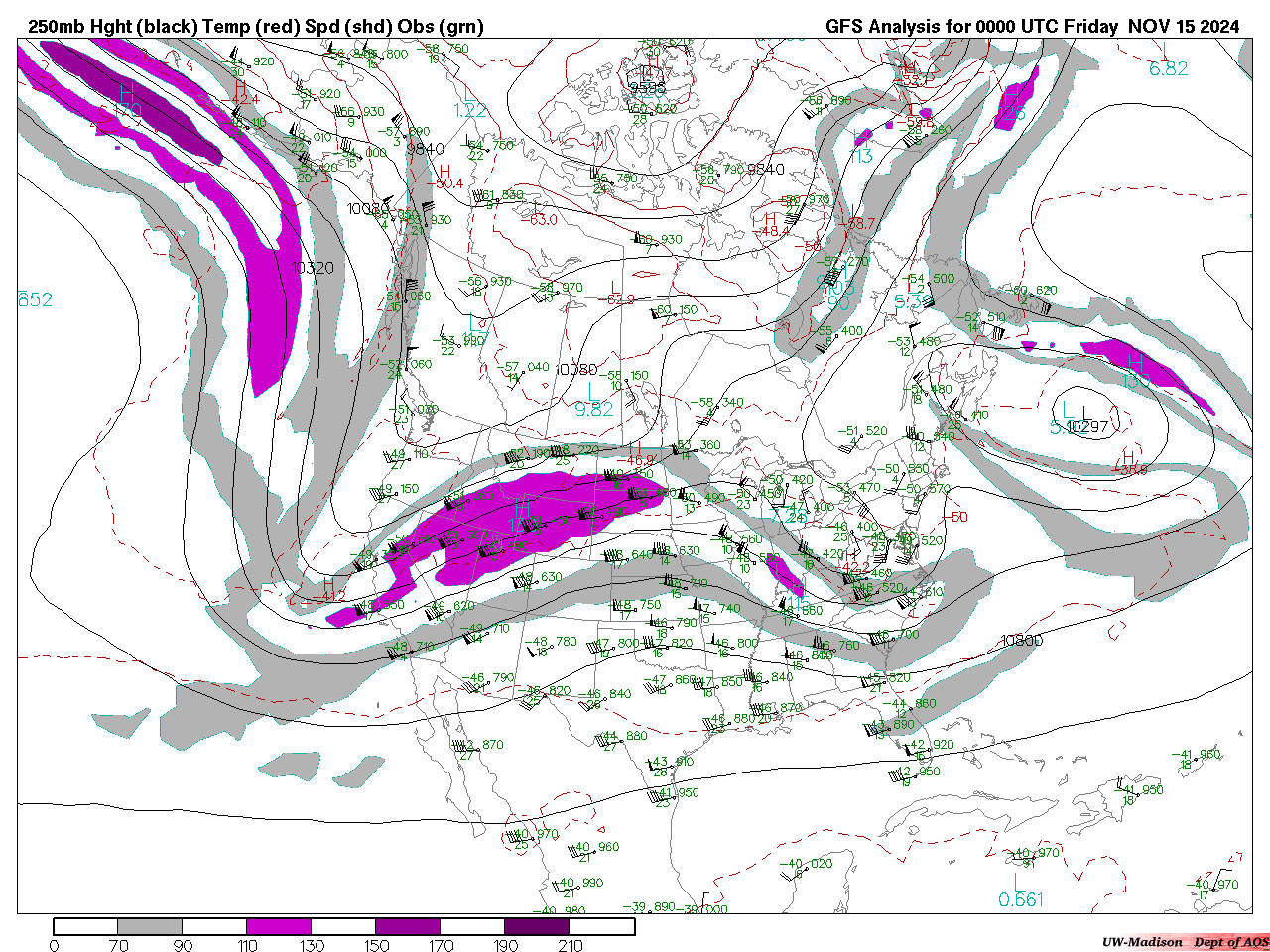Click the 10800 height contour label
The width and height of the screenshot is (1270, 952).
point(1022,641)
